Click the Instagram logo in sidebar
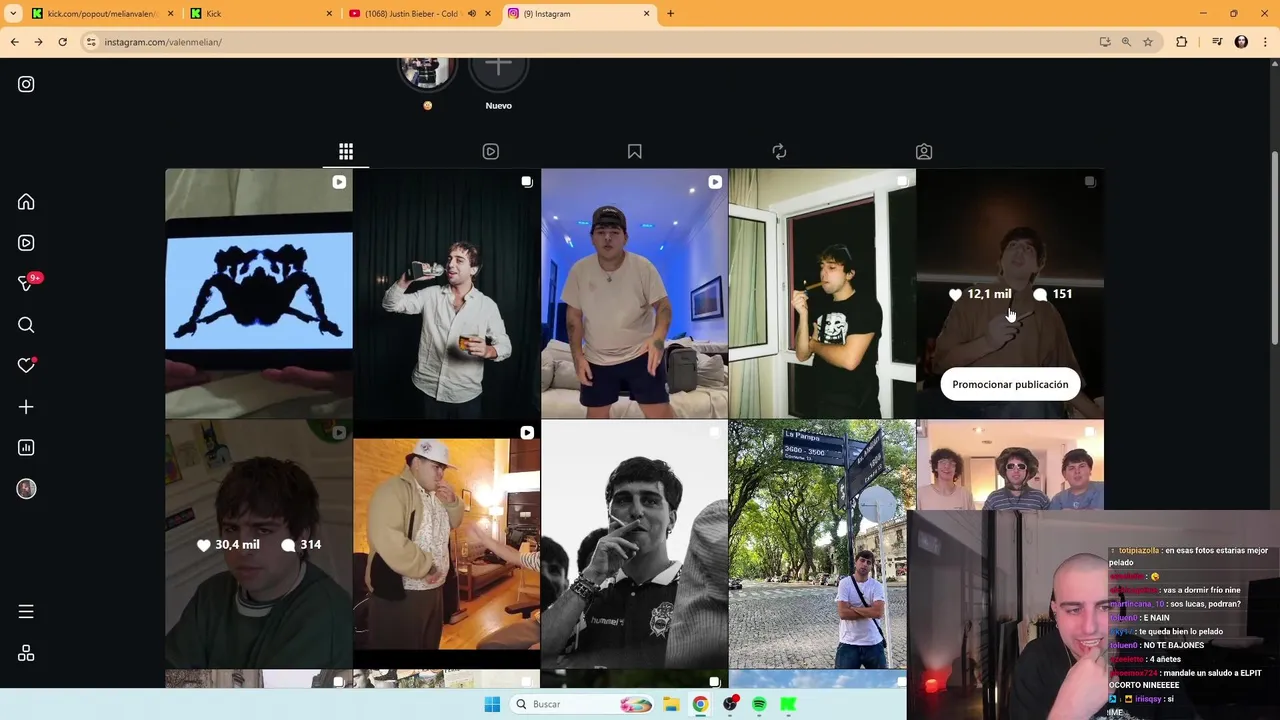The height and width of the screenshot is (720, 1280). click(26, 85)
